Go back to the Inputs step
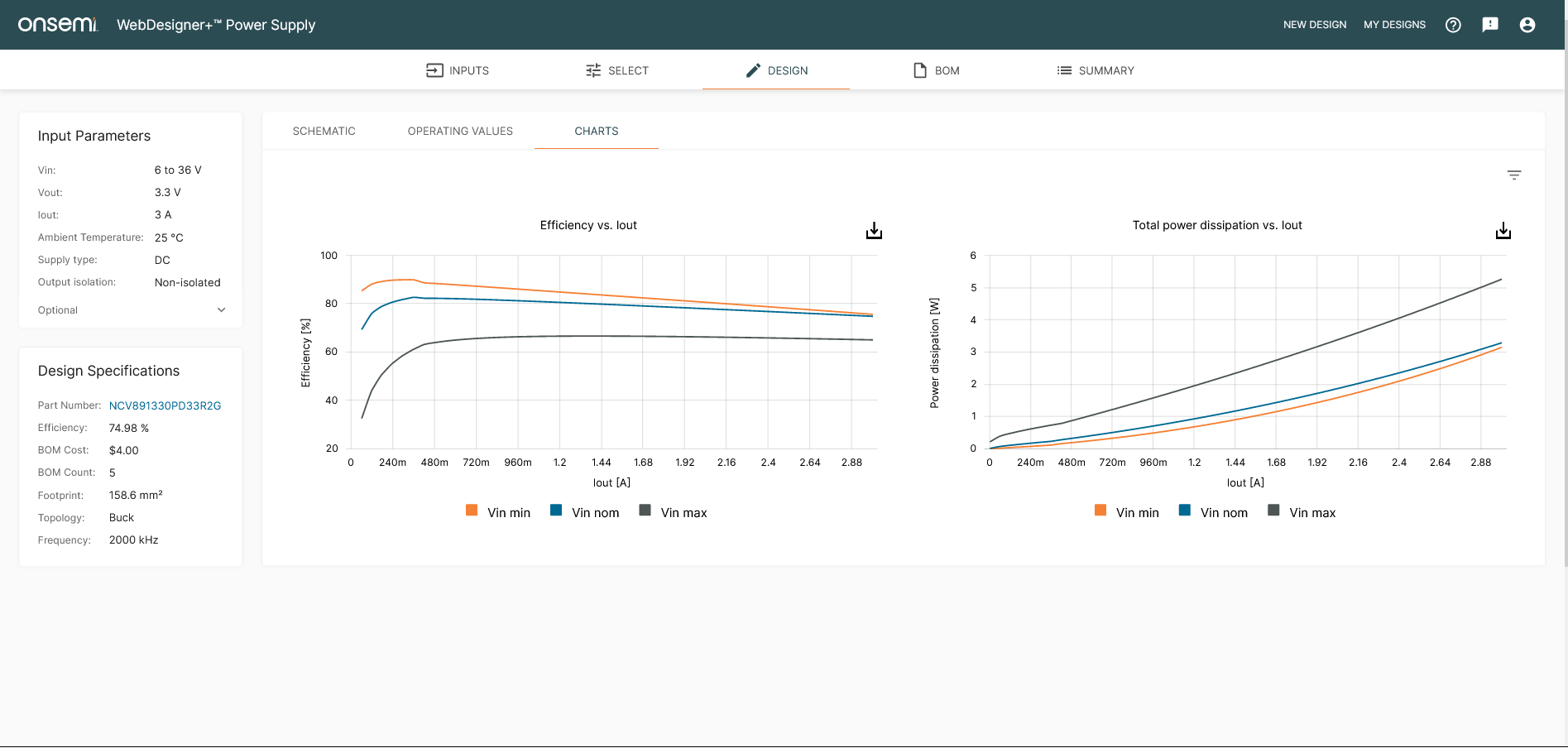 point(458,70)
